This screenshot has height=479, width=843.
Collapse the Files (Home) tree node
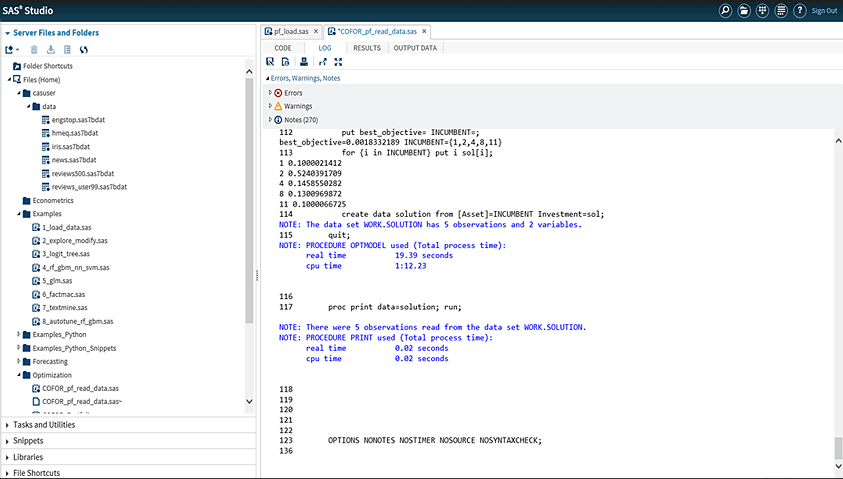coord(9,80)
